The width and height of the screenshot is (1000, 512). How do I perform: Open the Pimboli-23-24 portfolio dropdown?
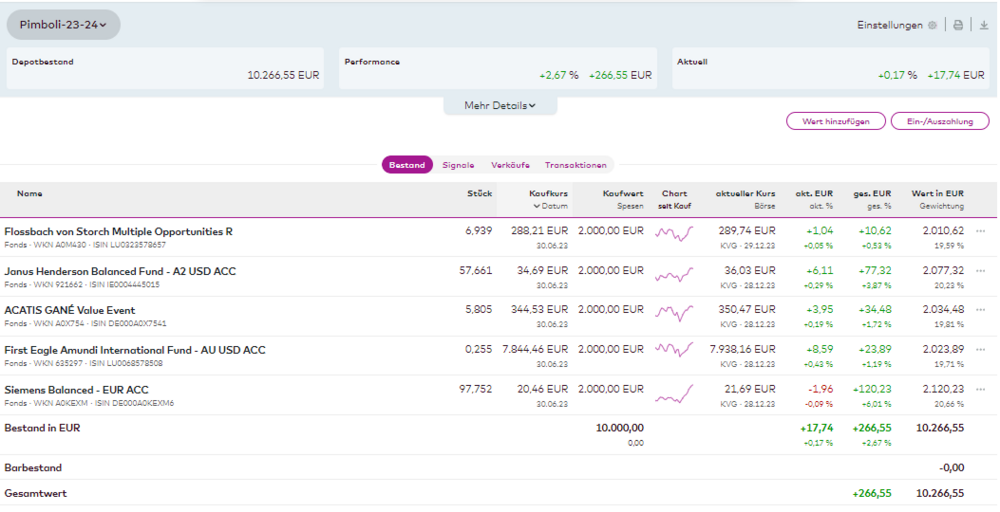(63, 25)
